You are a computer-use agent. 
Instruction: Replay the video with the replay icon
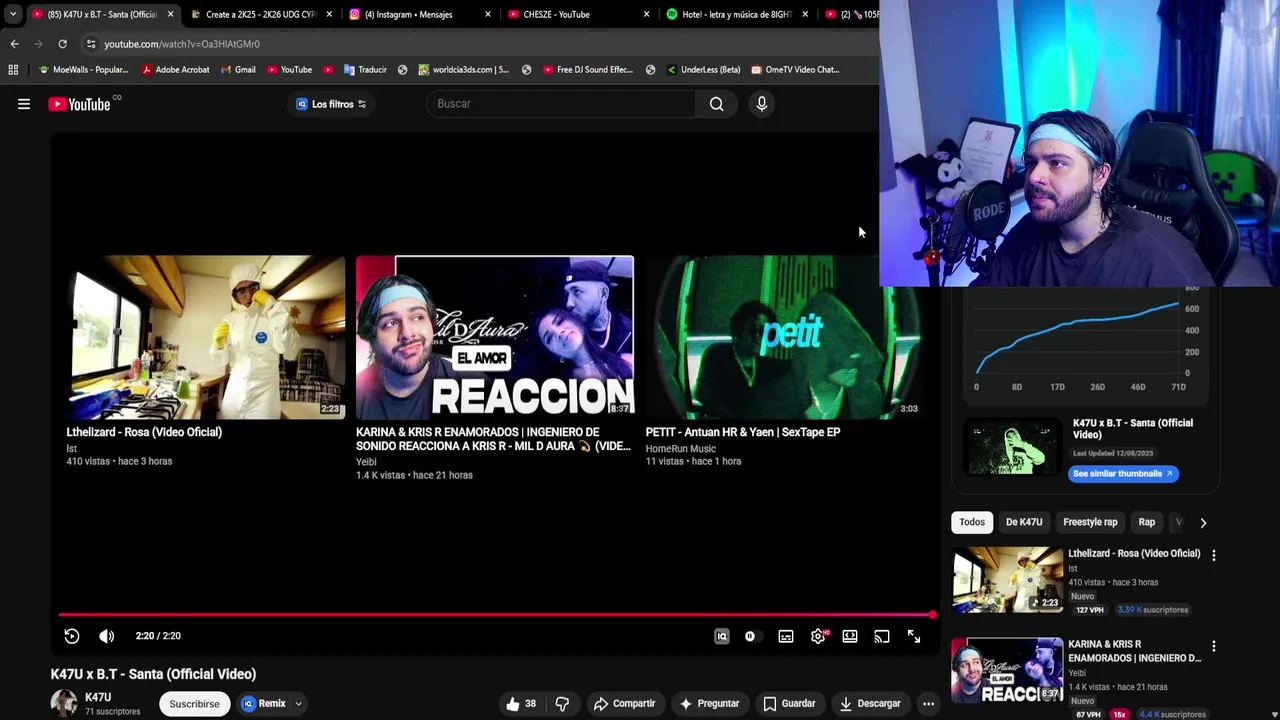72,636
